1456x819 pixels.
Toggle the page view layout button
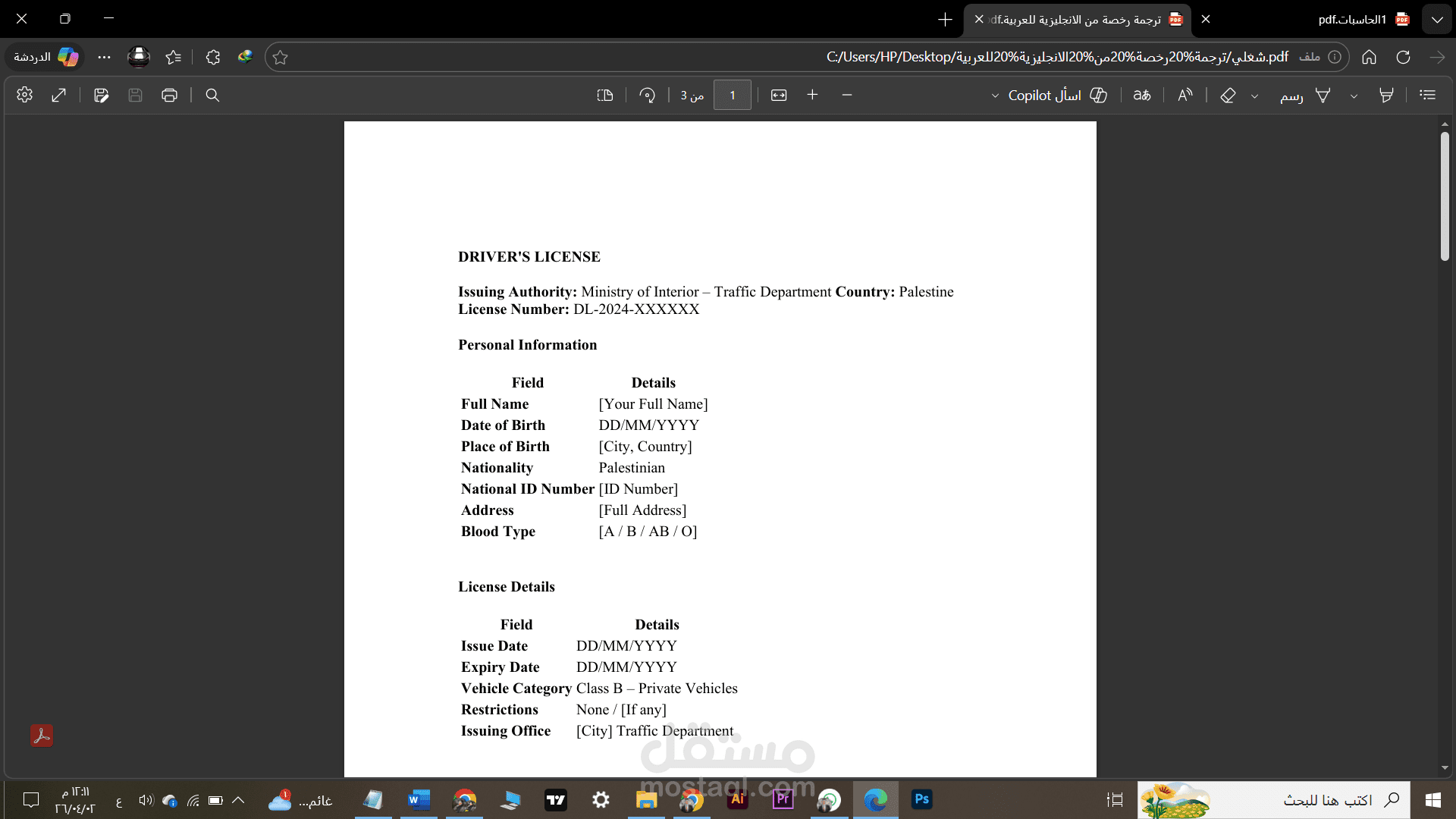coord(604,95)
